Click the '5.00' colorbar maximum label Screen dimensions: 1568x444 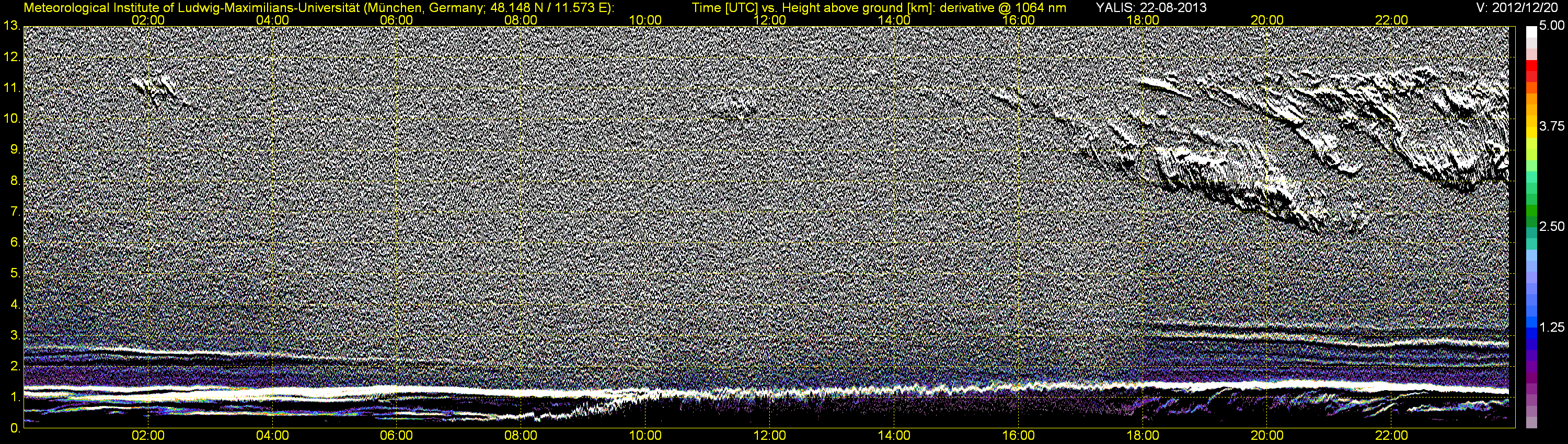(x=1552, y=26)
